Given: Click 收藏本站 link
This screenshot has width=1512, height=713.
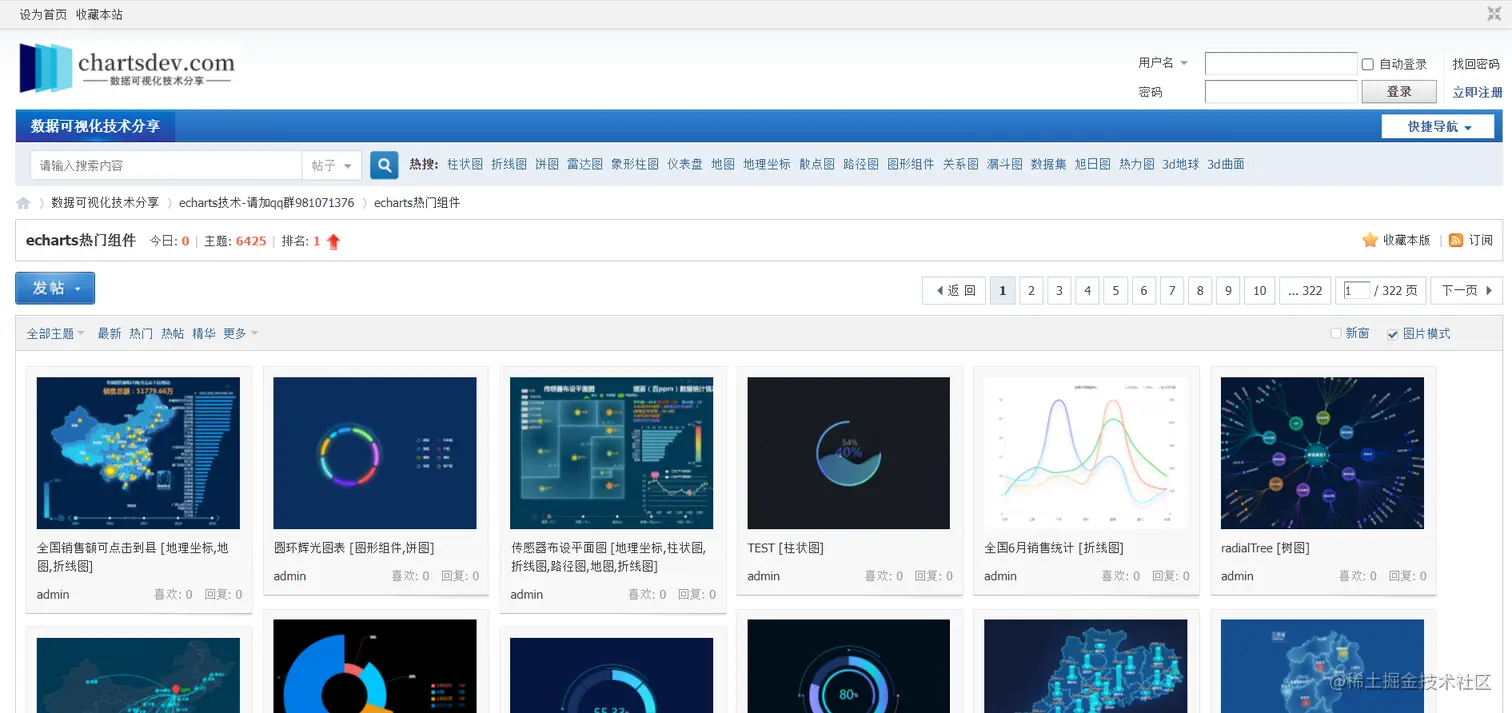Looking at the screenshot, I should tap(99, 15).
